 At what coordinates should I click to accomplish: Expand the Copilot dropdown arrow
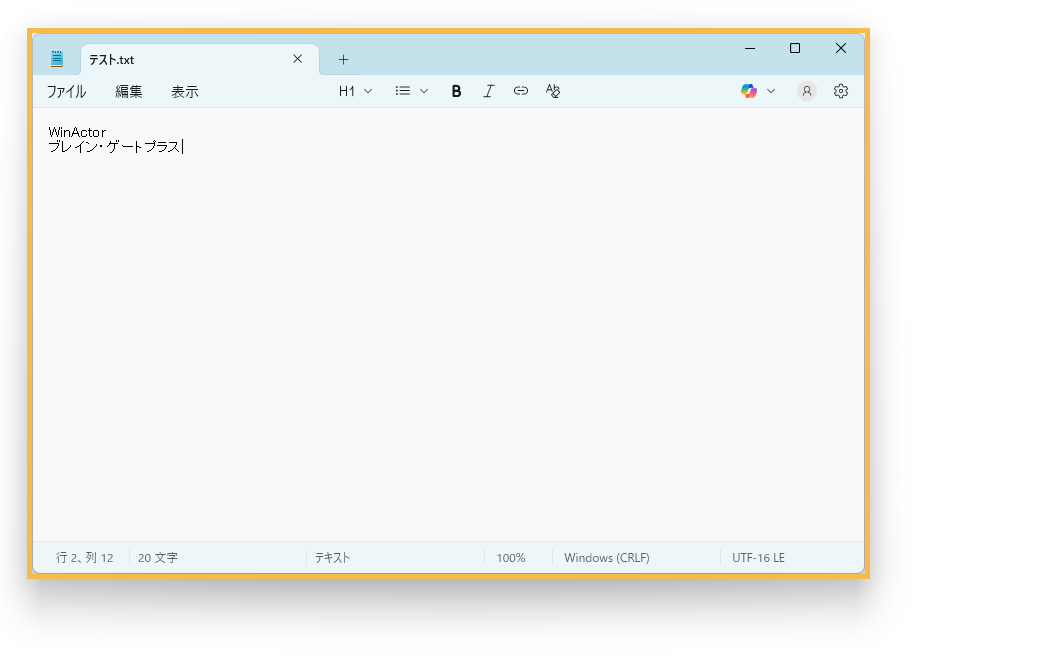[771, 91]
